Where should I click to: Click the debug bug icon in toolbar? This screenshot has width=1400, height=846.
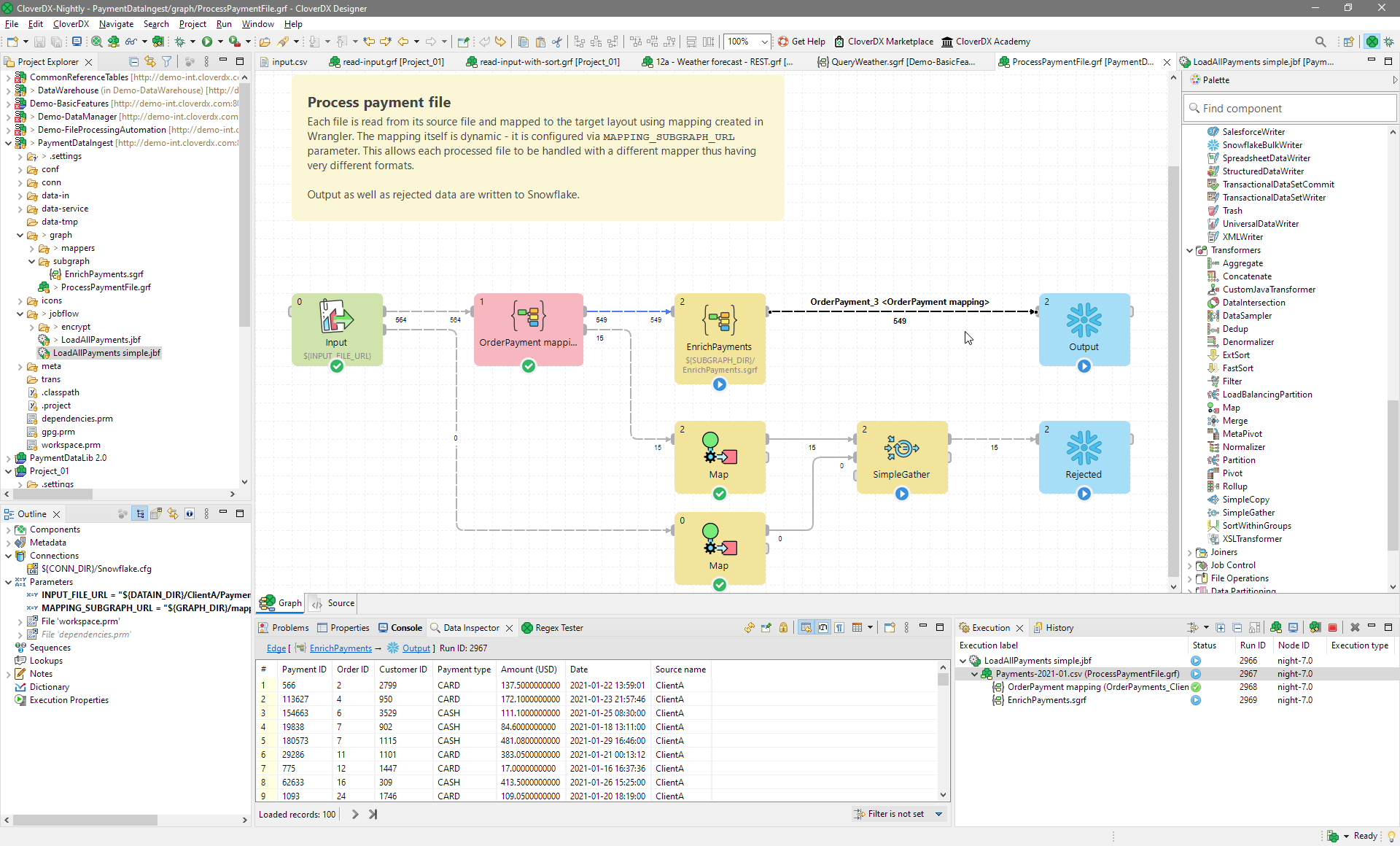[180, 42]
